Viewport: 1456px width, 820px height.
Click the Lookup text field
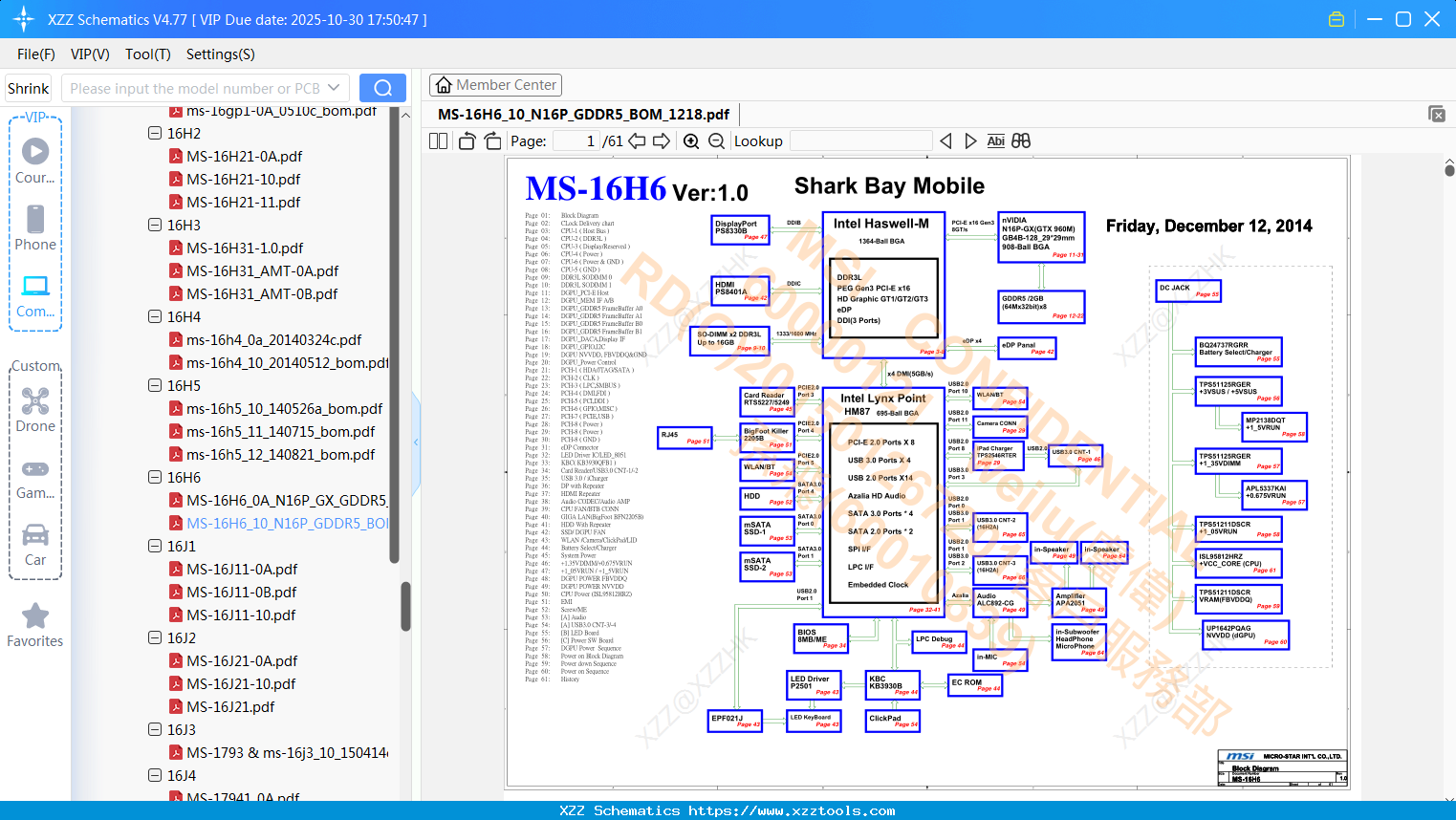(x=861, y=140)
